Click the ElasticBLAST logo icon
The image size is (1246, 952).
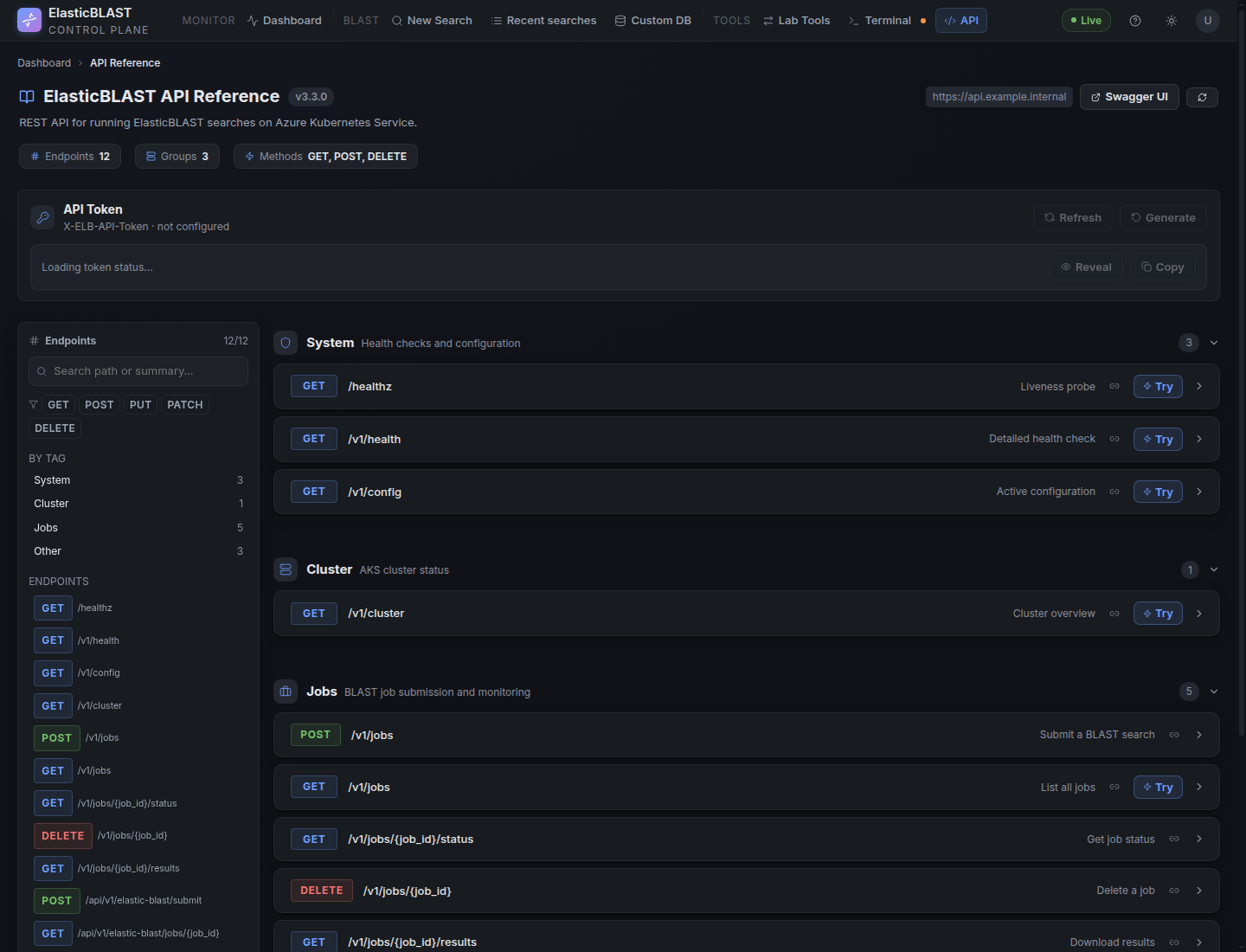click(x=29, y=20)
